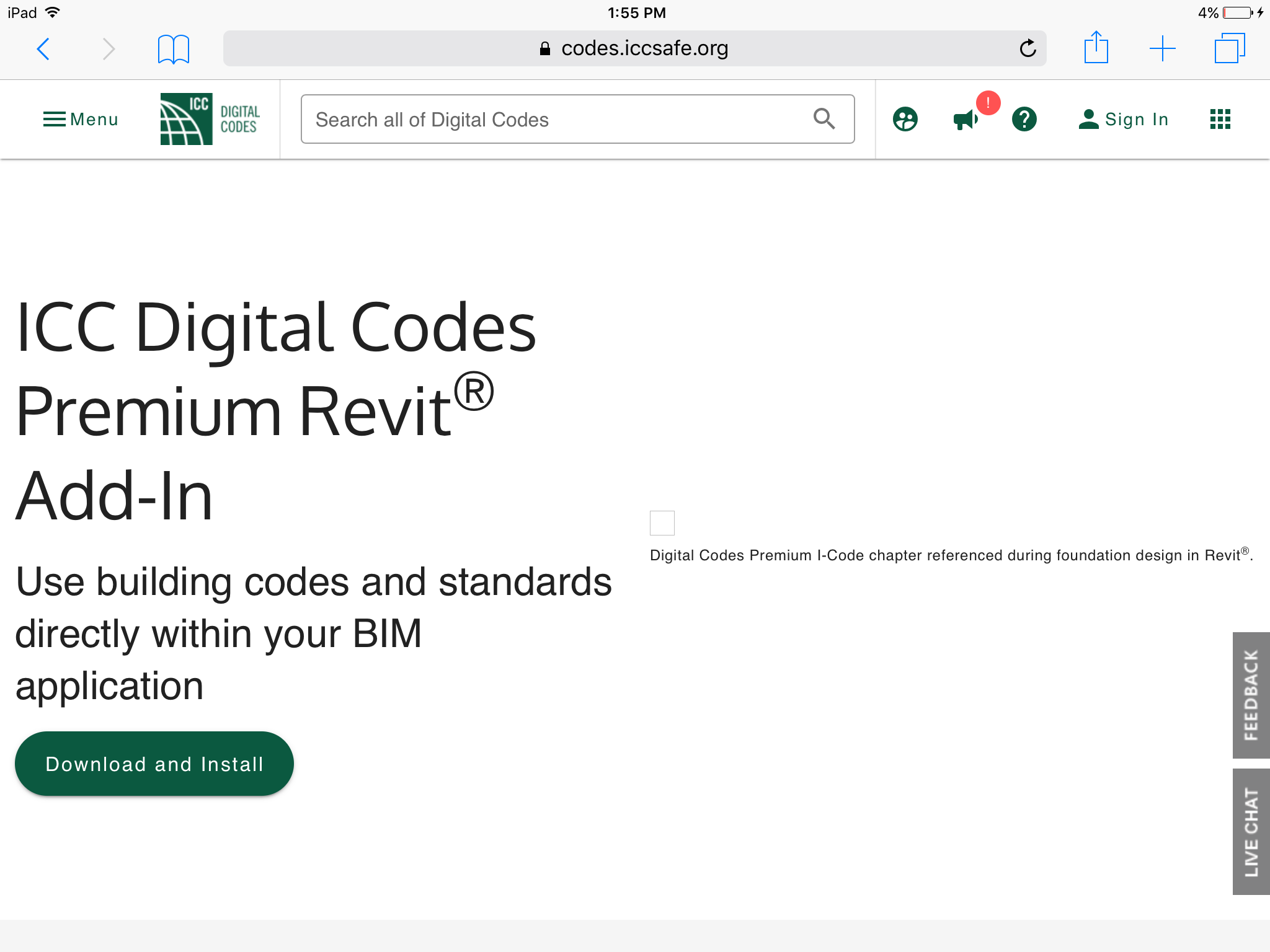The width and height of the screenshot is (1270, 952).
Task: Tap the battery indicator icon
Action: 1238,12
